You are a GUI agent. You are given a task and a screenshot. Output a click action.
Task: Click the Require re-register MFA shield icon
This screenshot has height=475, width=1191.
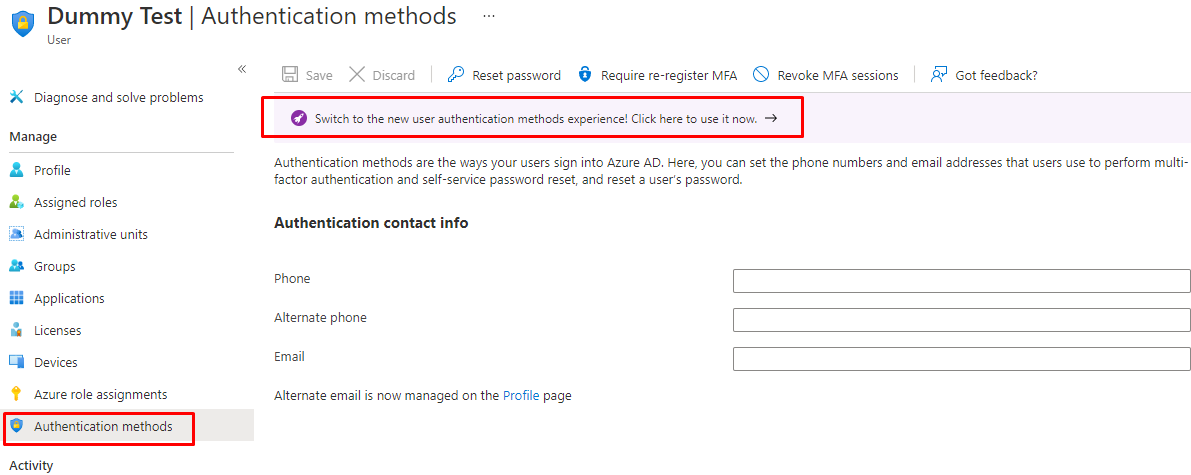pyautogui.click(x=585, y=75)
